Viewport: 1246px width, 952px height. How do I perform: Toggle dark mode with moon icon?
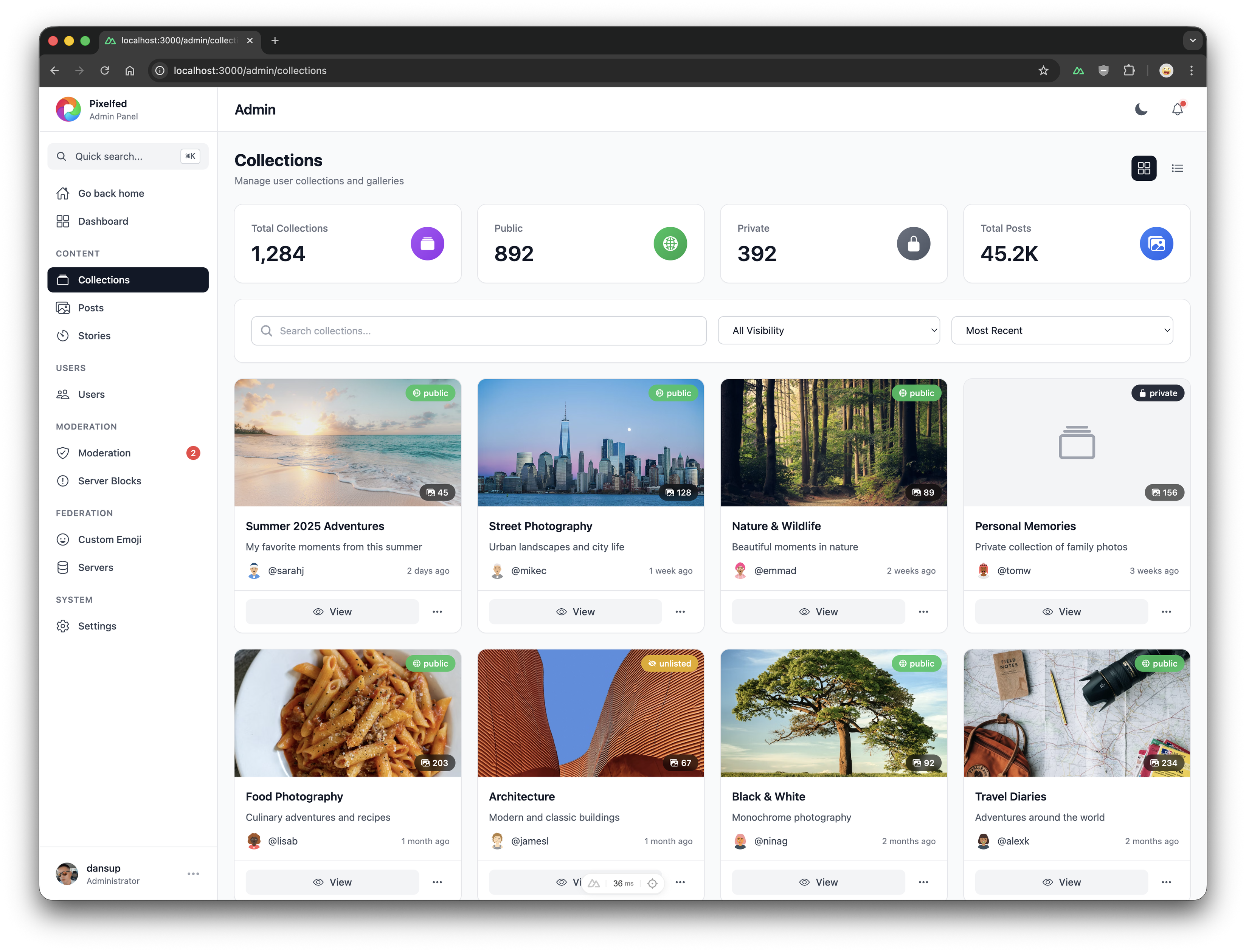[1140, 109]
